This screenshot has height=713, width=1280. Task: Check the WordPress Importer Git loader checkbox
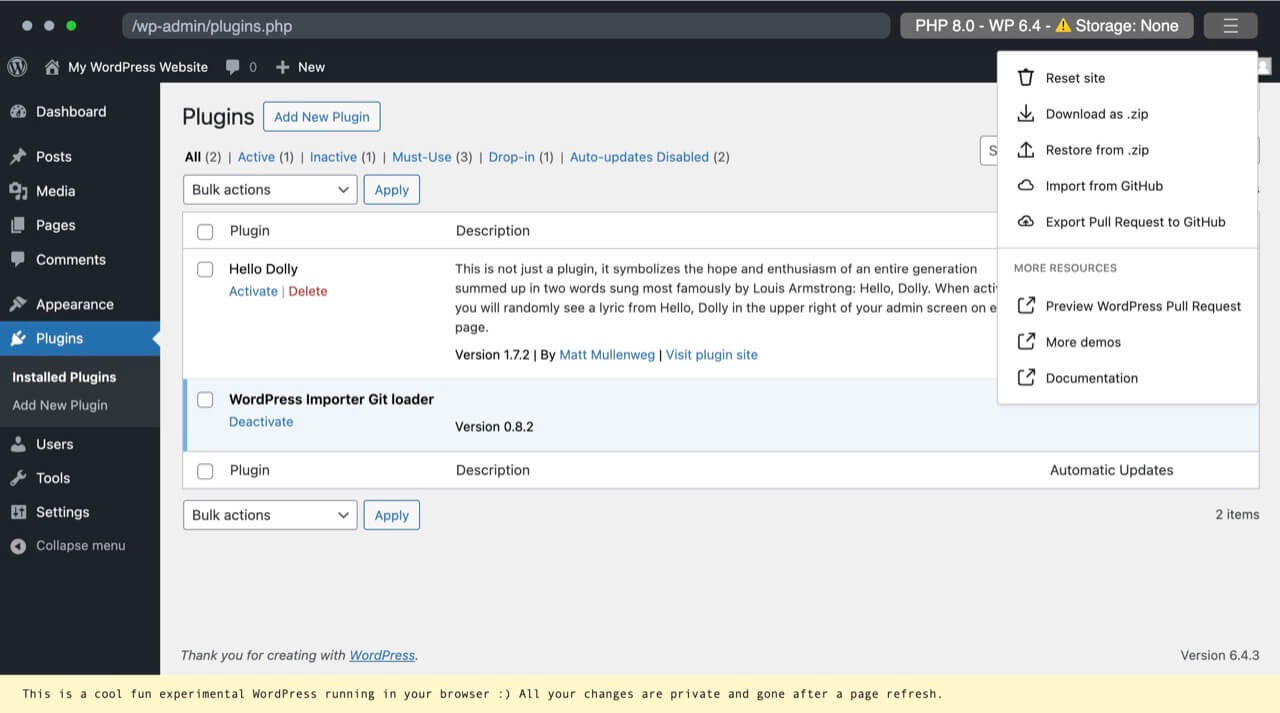pos(205,399)
